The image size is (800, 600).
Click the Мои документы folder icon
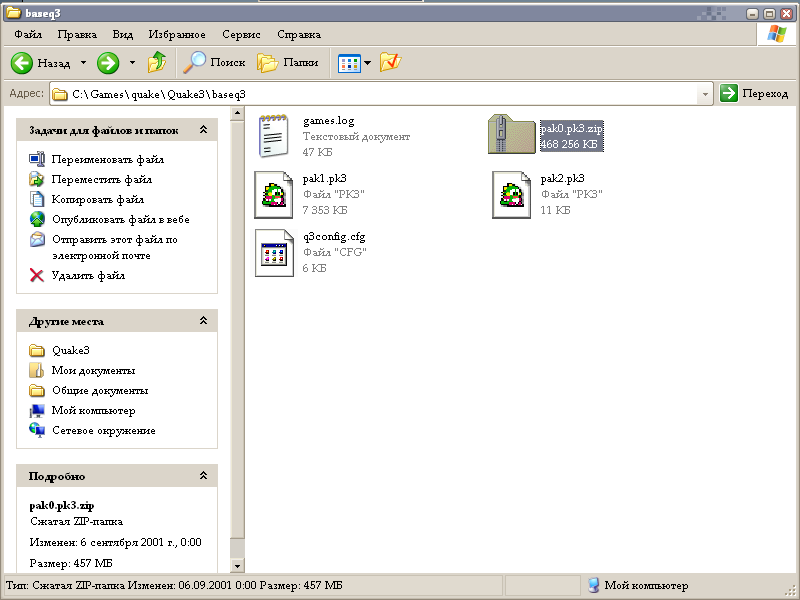click(37, 370)
